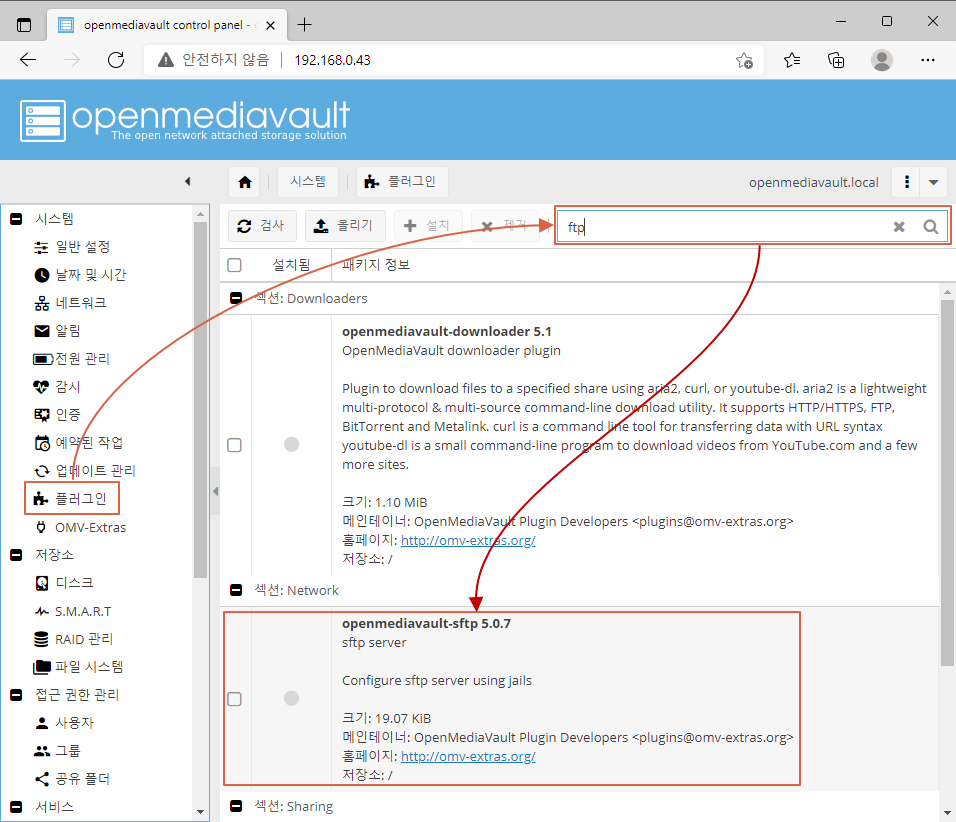Select Plugins (플러그인) in sidebar
This screenshot has height=822, width=956.
(71, 499)
